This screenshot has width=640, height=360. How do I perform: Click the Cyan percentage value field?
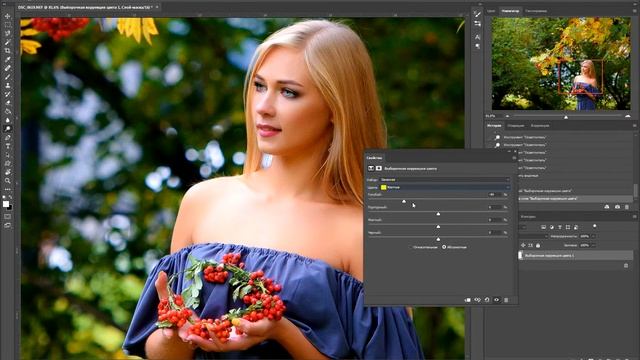click(x=495, y=195)
